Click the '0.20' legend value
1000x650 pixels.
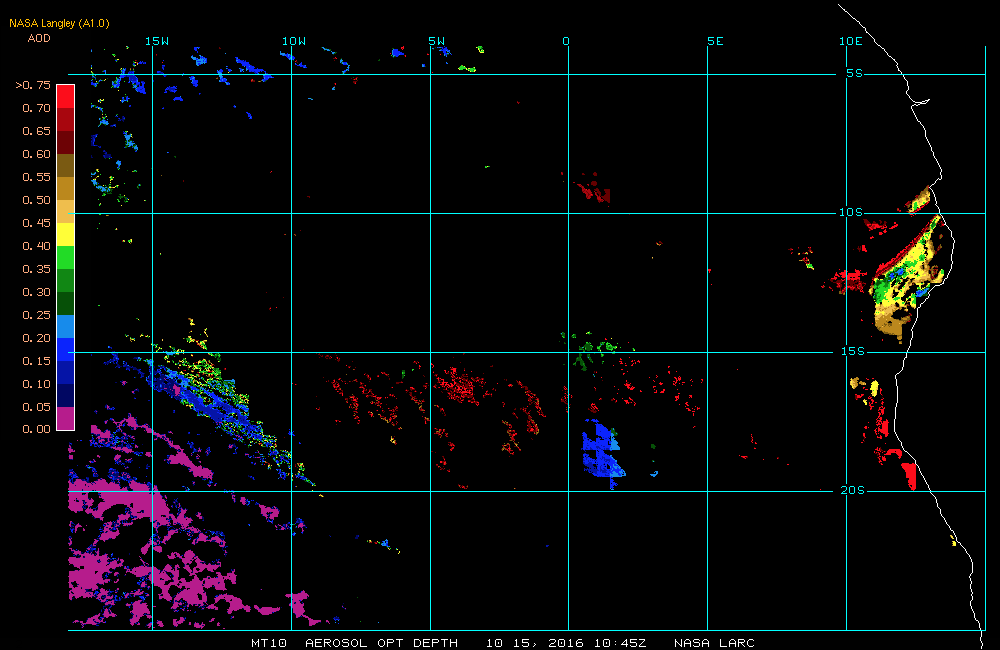(x=36, y=338)
